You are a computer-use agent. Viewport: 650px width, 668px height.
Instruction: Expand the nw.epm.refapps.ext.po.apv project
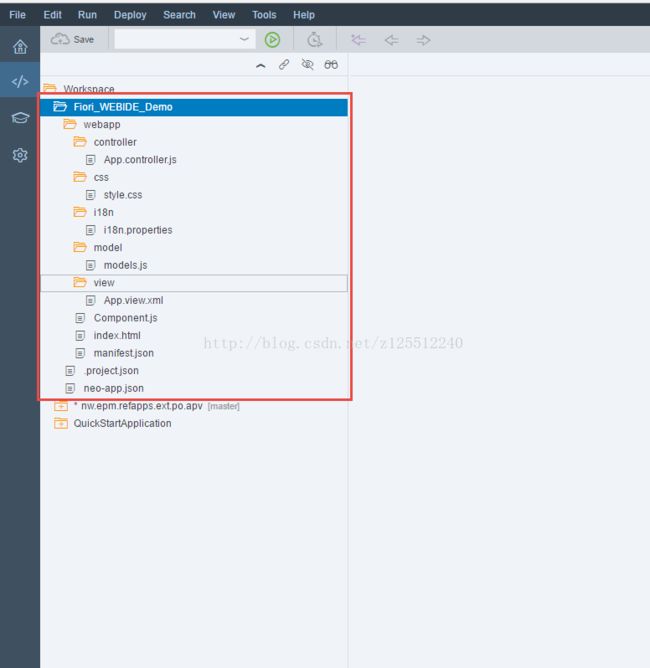tap(61, 406)
